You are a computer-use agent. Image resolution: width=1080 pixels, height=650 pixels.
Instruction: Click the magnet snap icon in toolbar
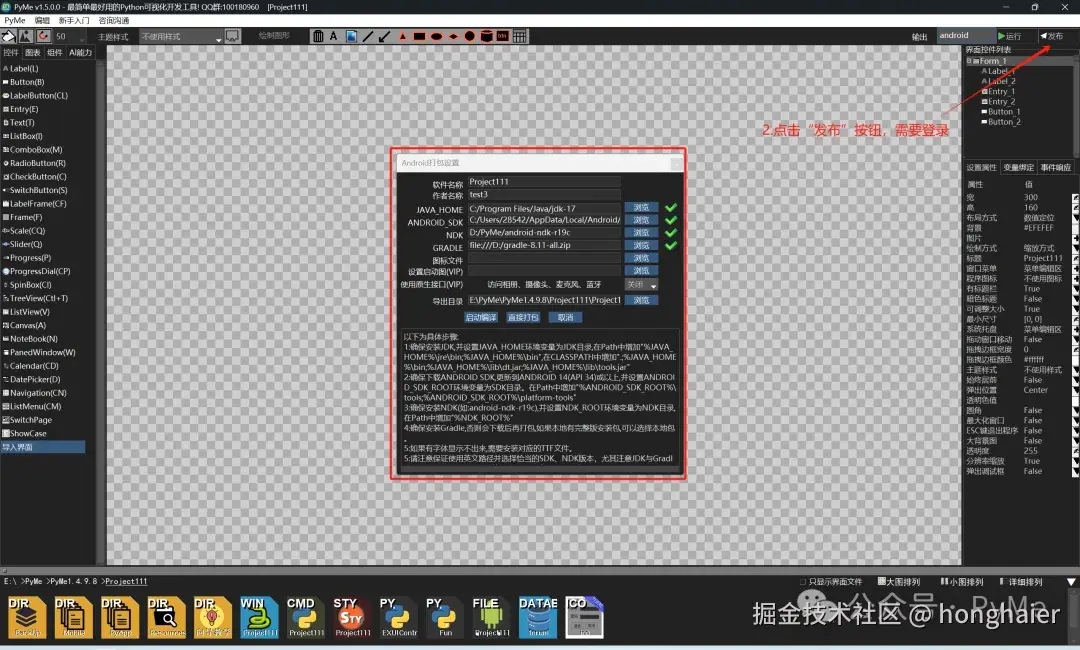coord(43,36)
